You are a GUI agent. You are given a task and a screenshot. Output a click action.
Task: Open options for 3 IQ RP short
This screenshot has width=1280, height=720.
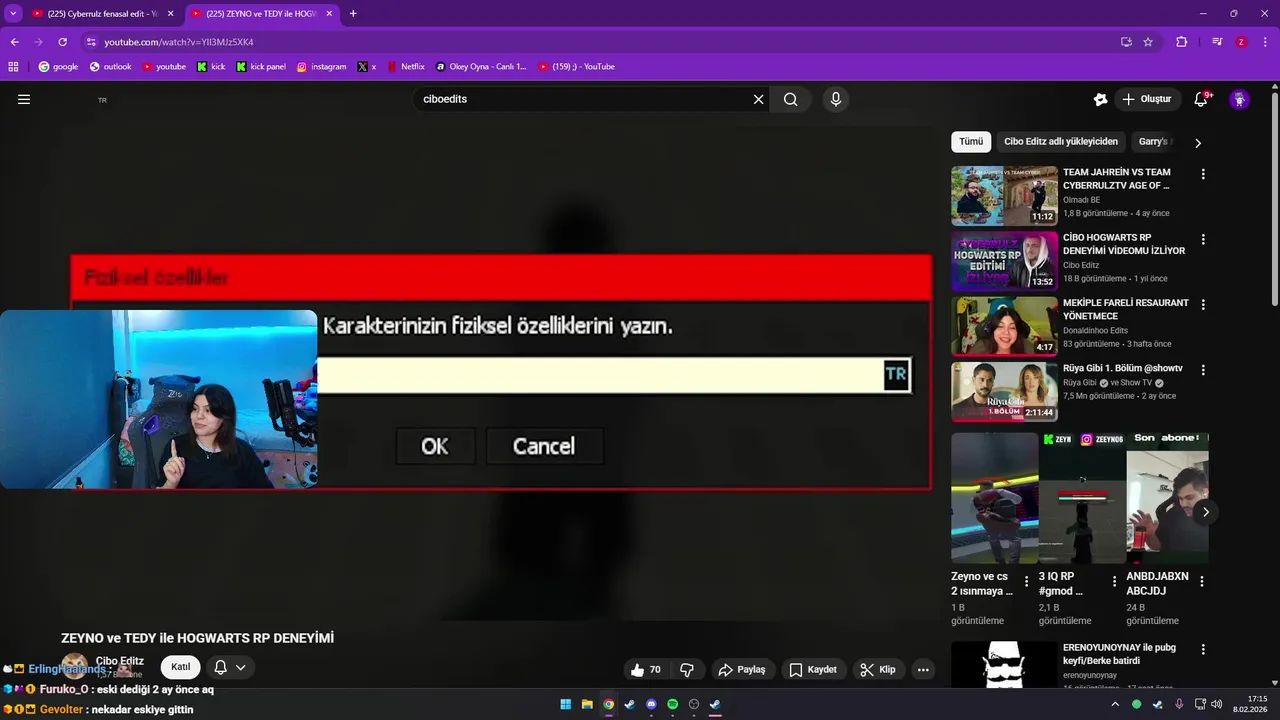click(x=1115, y=581)
